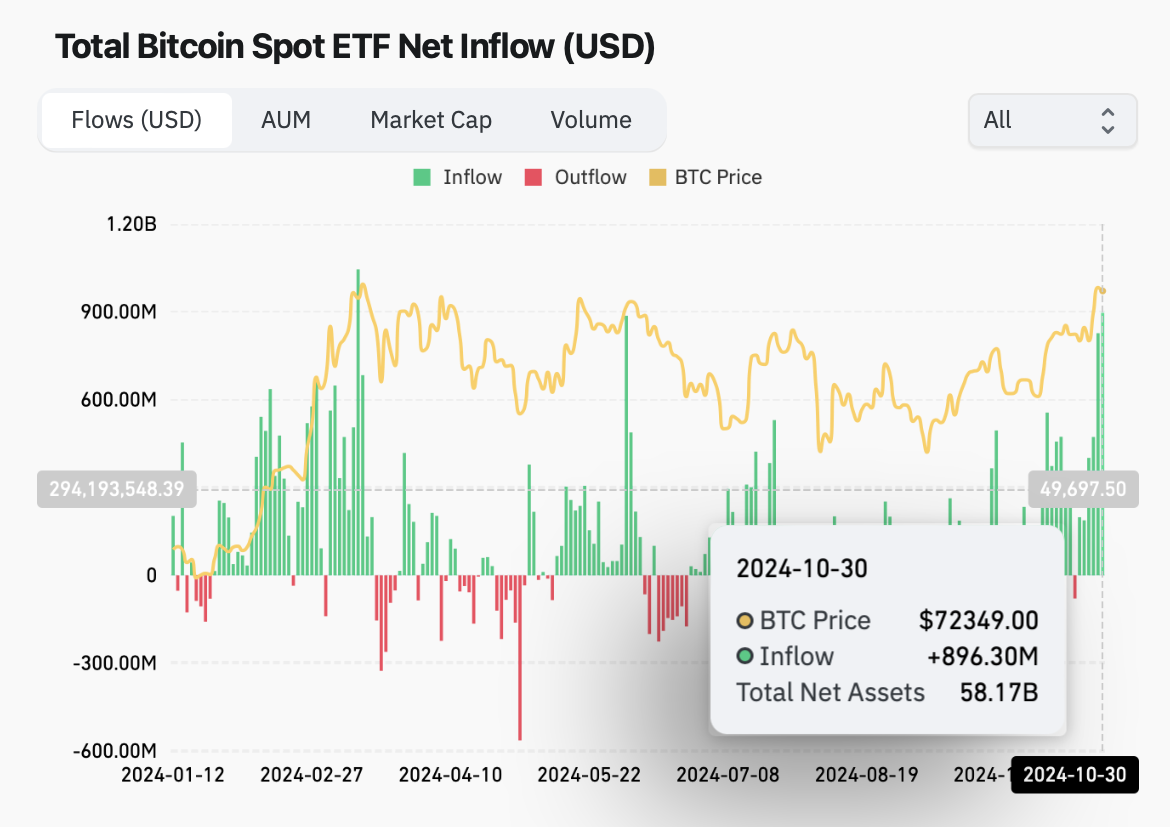Click the up chevron on the All selector

pyautogui.click(x=1107, y=113)
